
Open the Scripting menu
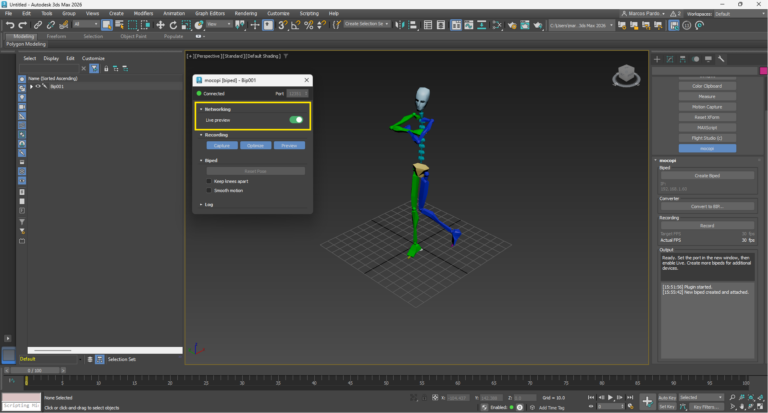(x=309, y=13)
